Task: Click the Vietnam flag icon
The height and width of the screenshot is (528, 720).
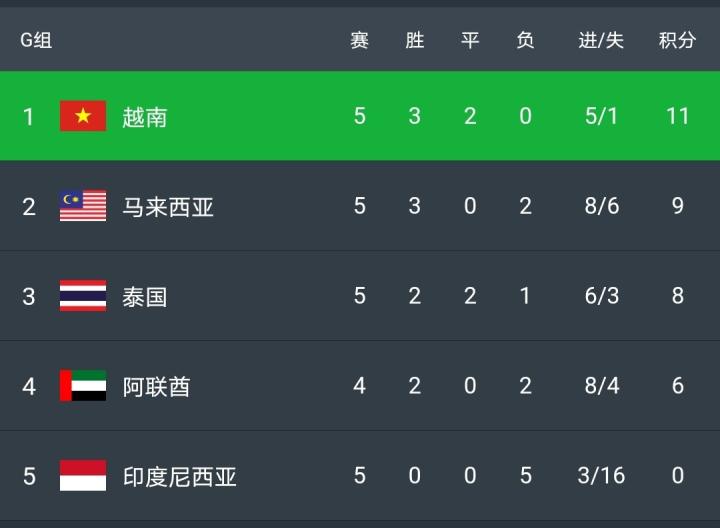Action: pos(83,116)
